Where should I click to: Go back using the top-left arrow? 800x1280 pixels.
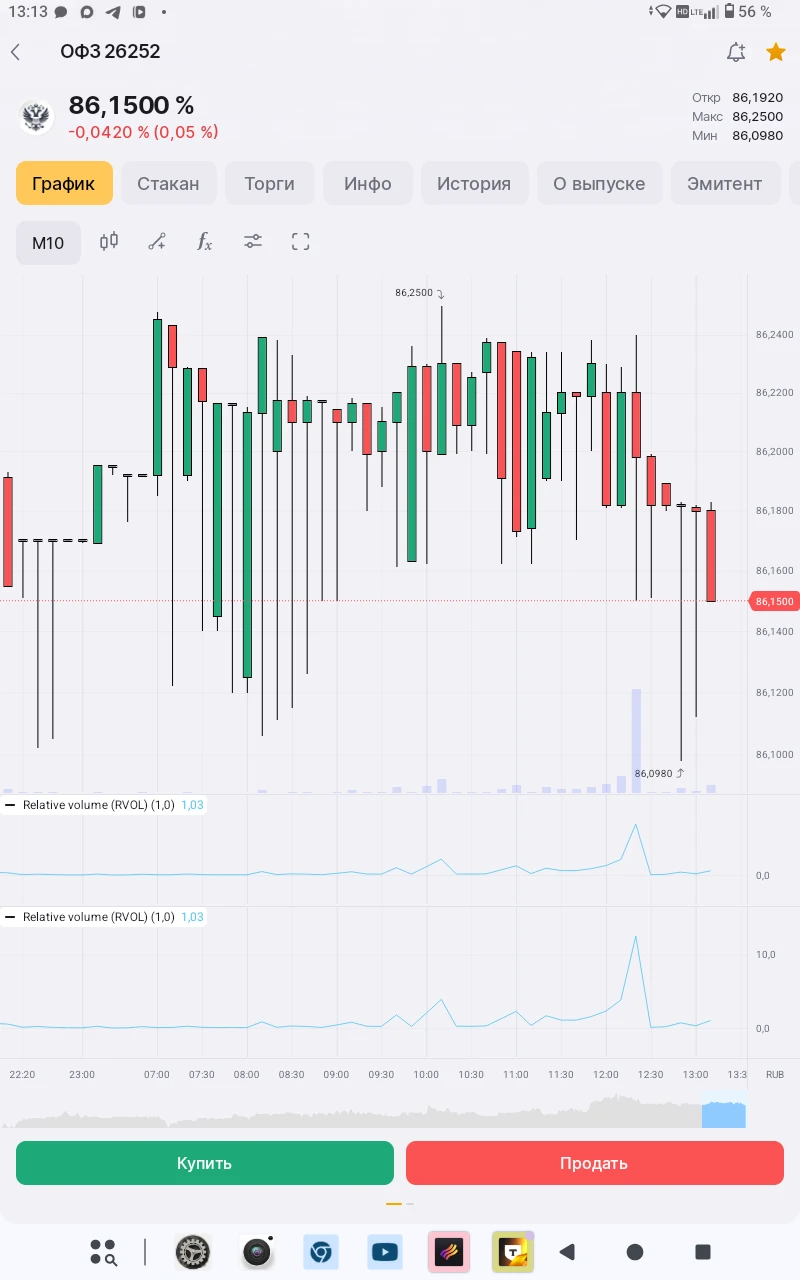[15, 52]
